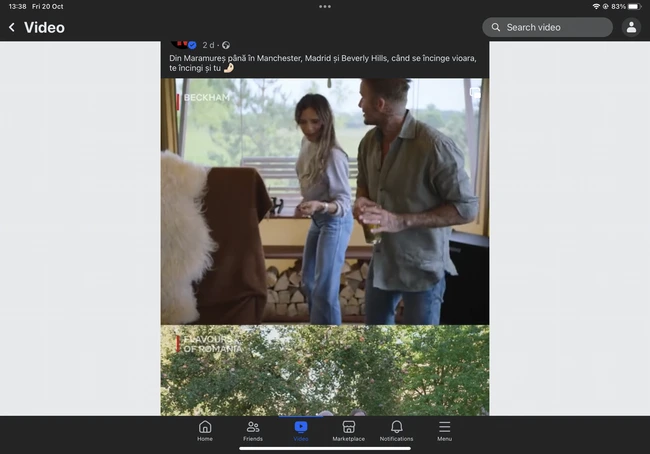Viewport: 650px width, 454px height.
Task: Open the Marketplace tab
Action: pyautogui.click(x=349, y=431)
